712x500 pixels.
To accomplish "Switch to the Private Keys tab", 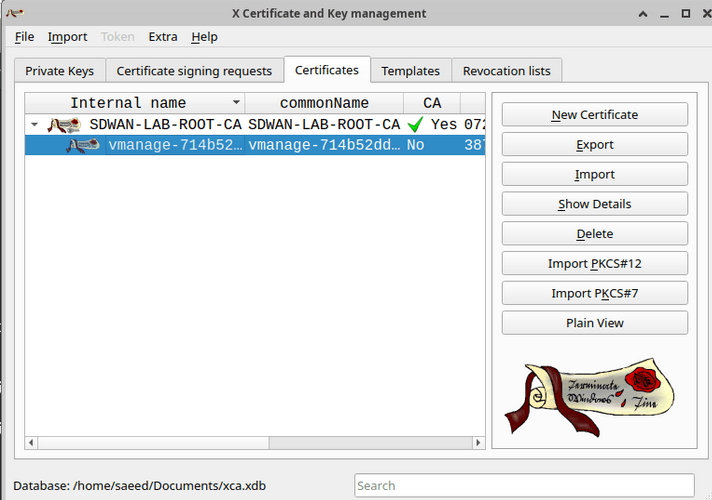I will click(x=60, y=71).
